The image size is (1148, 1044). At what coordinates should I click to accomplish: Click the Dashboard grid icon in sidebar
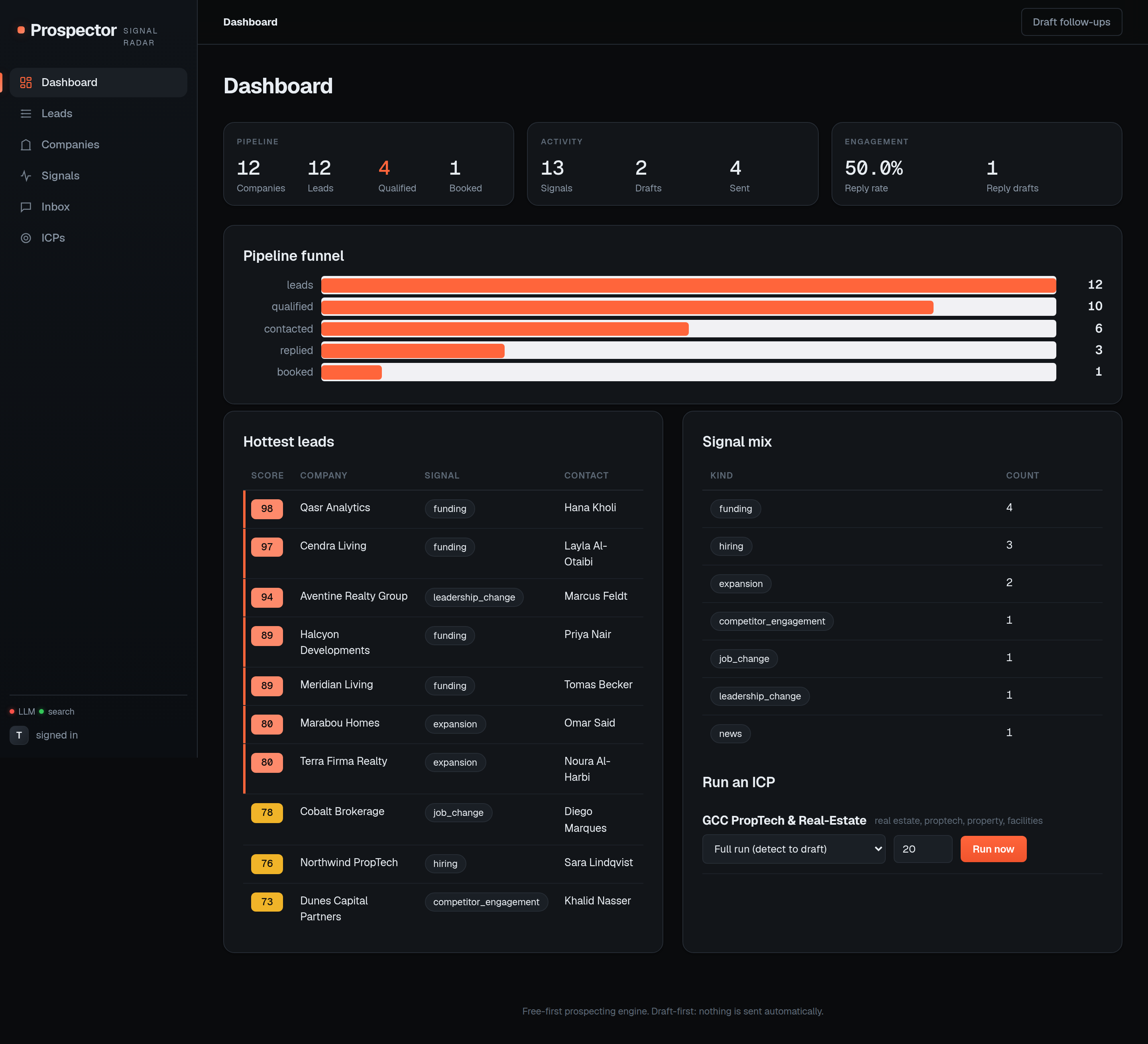[26, 83]
